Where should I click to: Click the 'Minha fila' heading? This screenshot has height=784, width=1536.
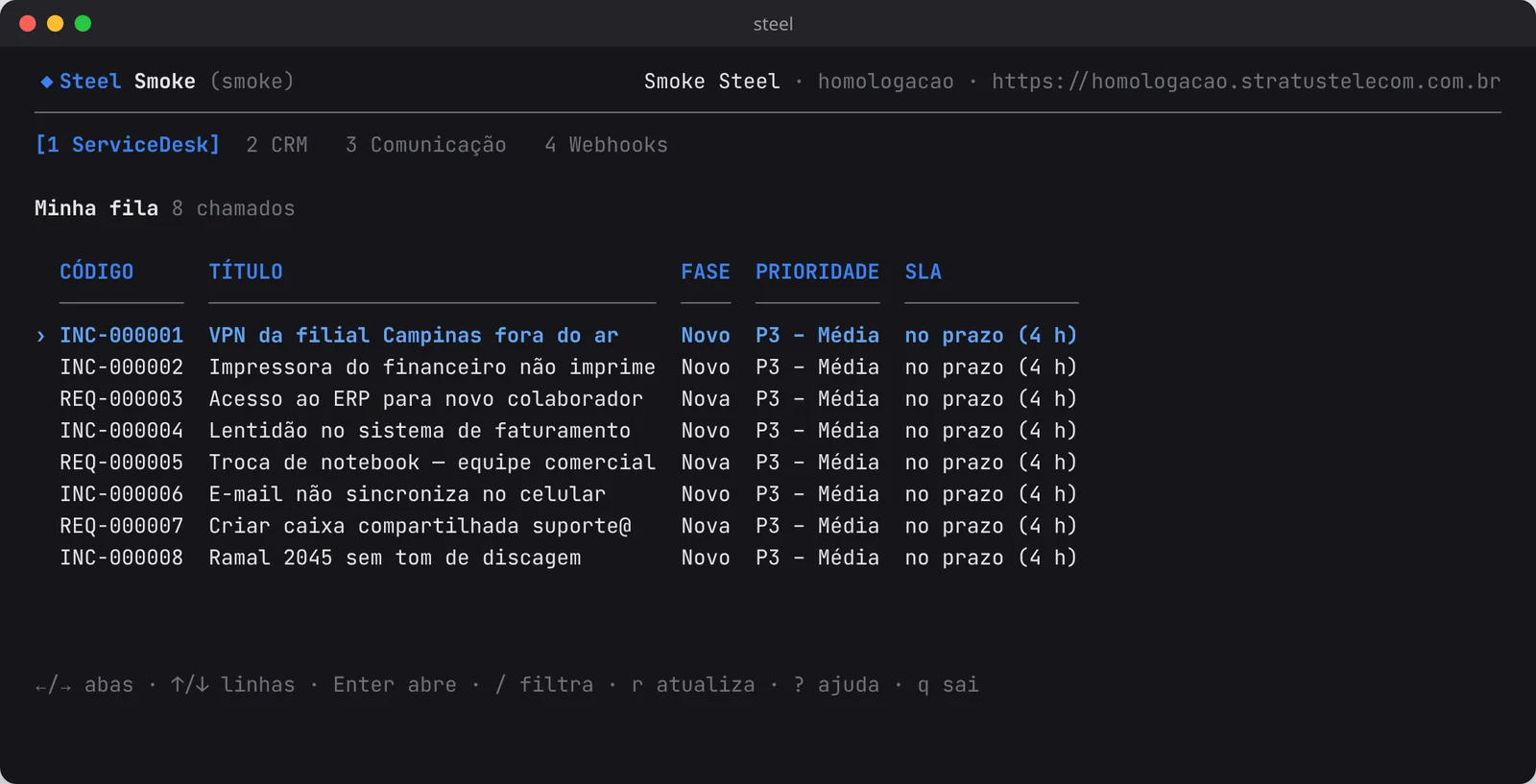[96, 208]
